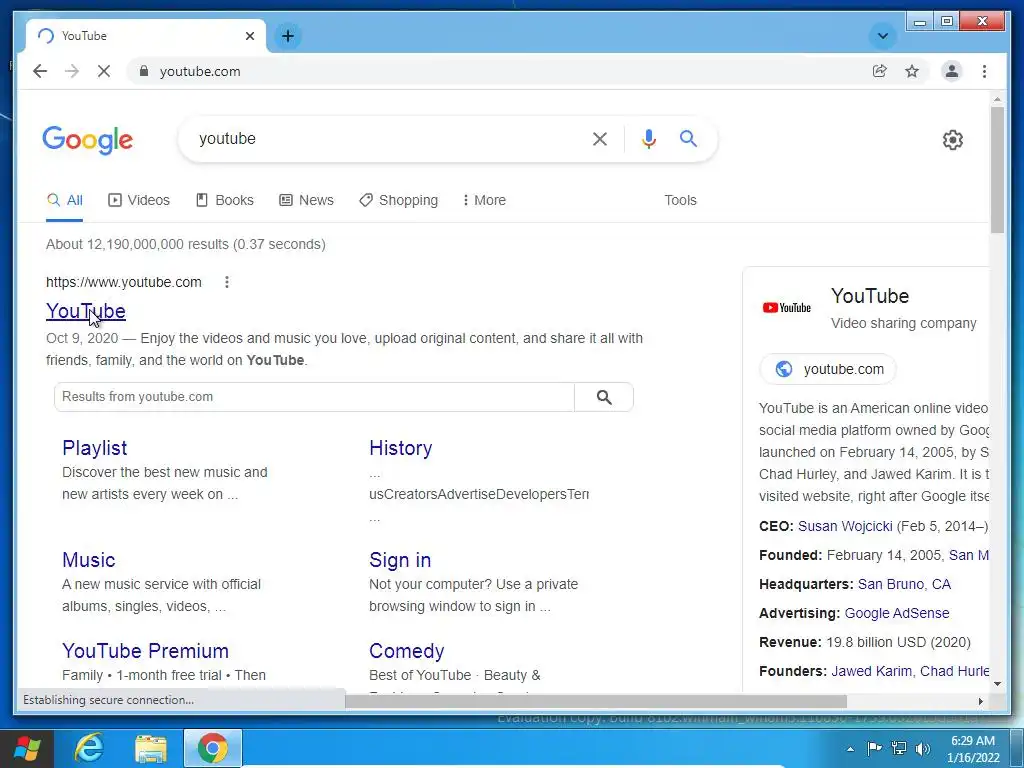1024x768 pixels.
Task: Open Chrome three-dot menu
Action: tap(984, 71)
